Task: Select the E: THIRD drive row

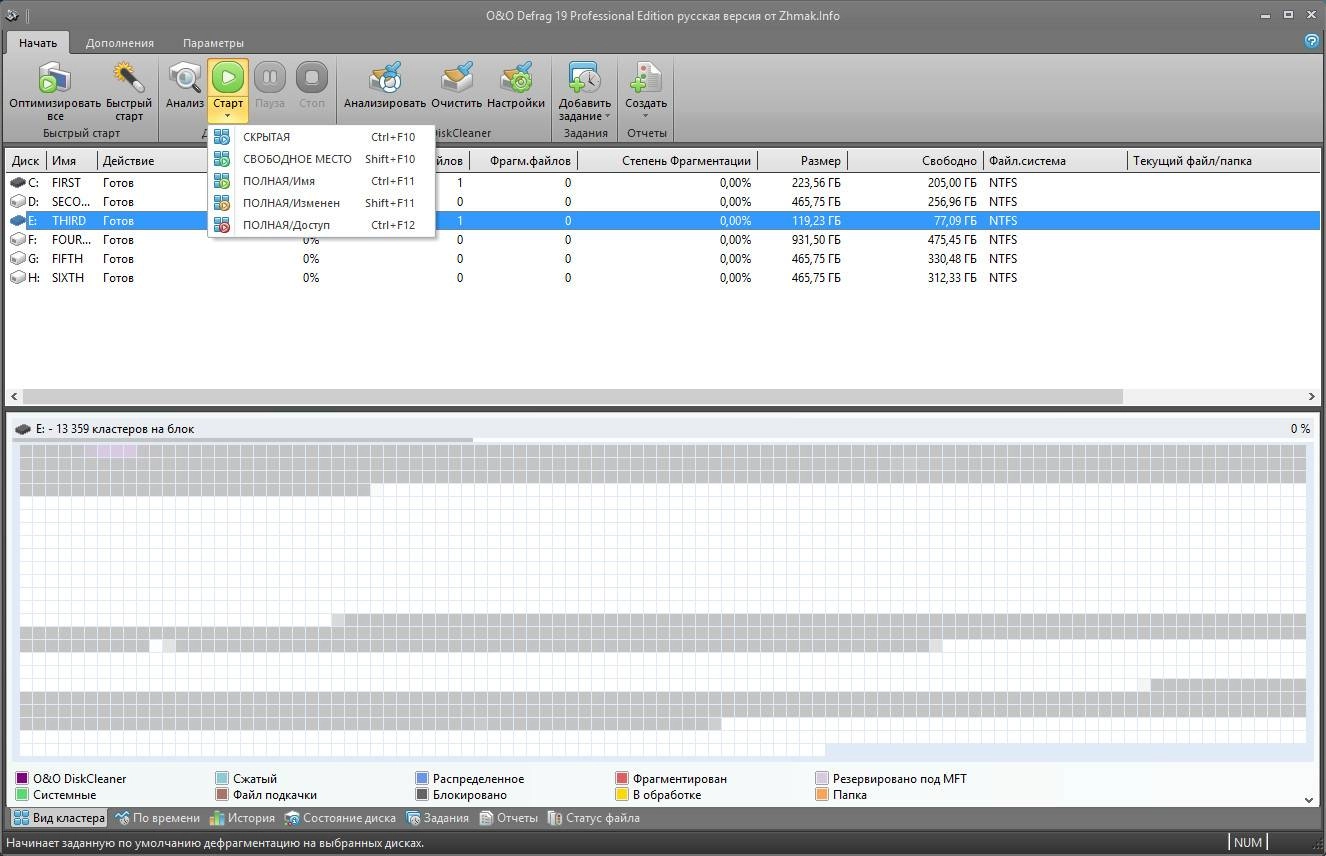Action: coord(663,221)
